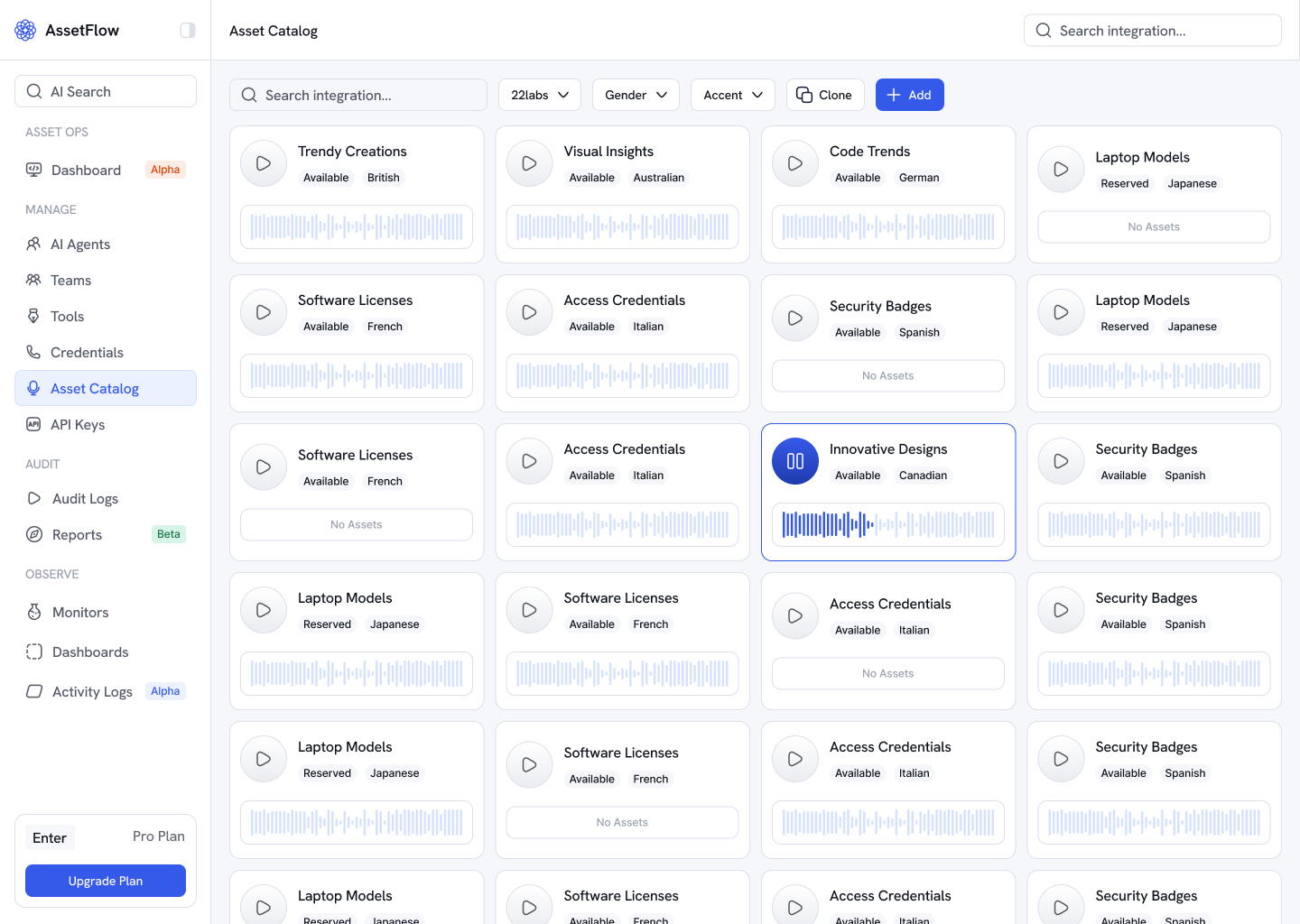Click the Upgrade Plan button
This screenshot has width=1300, height=924.
[x=106, y=881]
